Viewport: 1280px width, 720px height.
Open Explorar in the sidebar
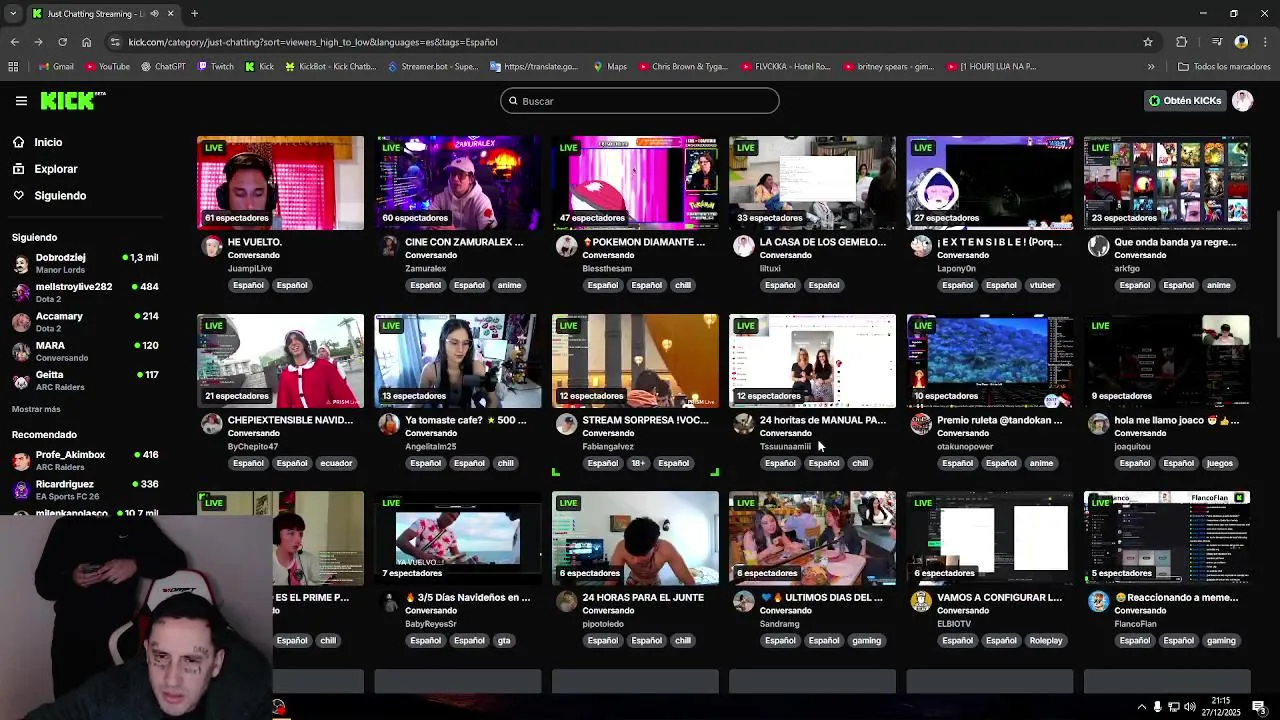coord(55,169)
